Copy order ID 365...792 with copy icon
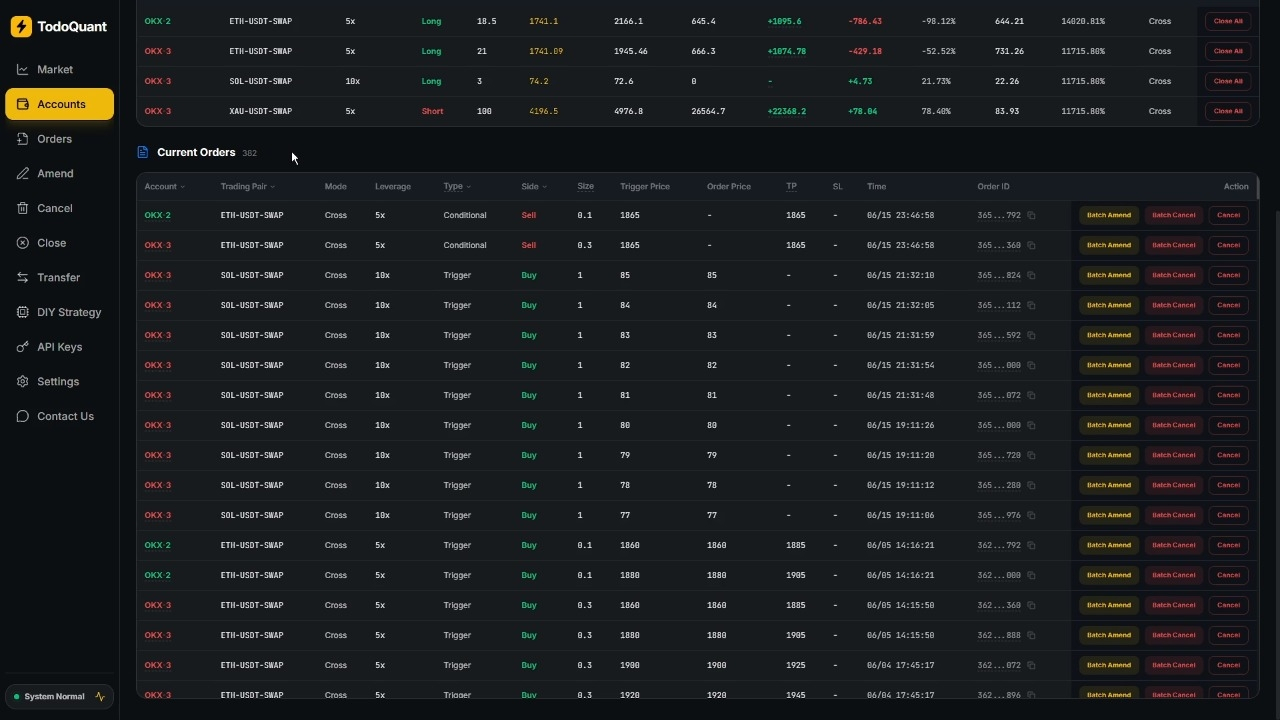This screenshot has width=1280, height=720. click(x=1031, y=215)
